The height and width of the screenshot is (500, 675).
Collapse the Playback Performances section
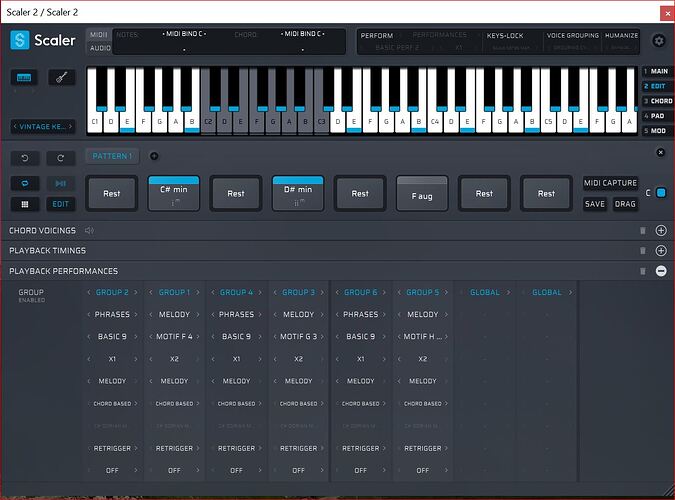660,271
